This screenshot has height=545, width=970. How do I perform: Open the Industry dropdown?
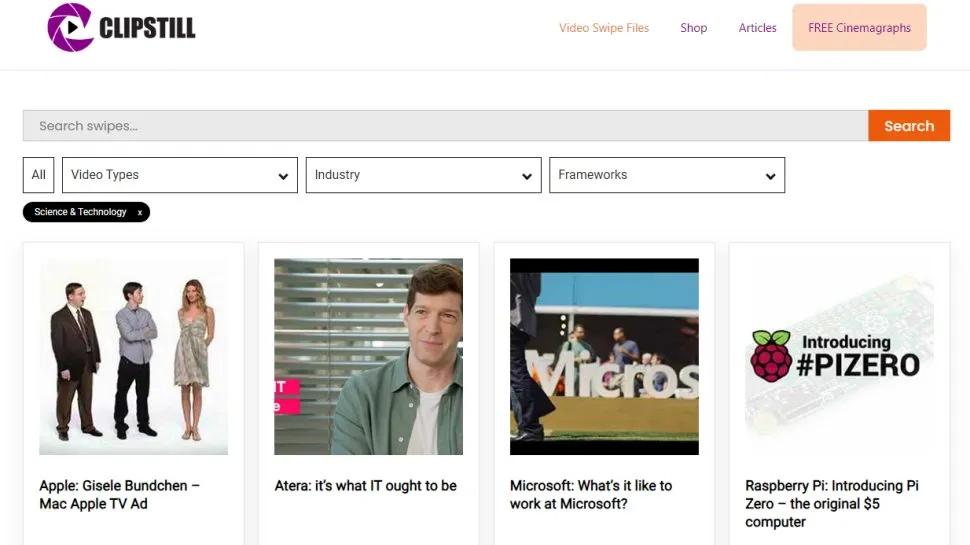pos(423,175)
